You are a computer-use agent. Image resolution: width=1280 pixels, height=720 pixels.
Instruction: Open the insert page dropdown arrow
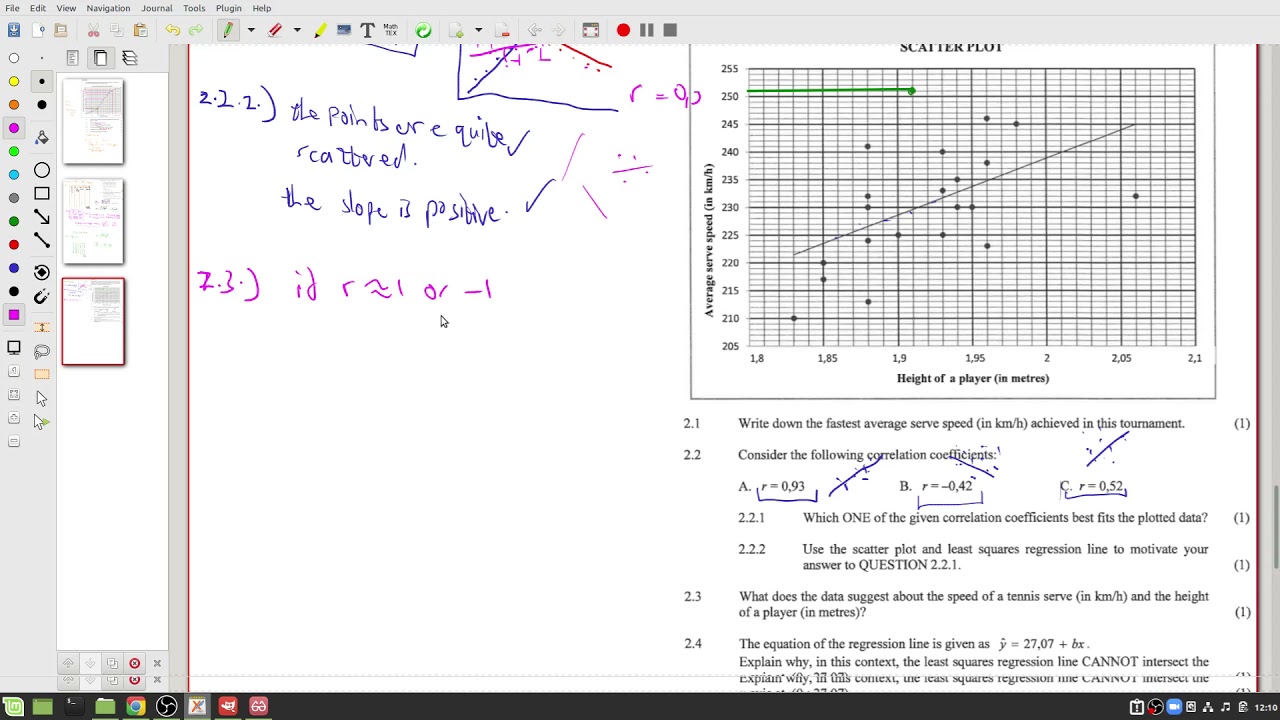click(x=478, y=30)
